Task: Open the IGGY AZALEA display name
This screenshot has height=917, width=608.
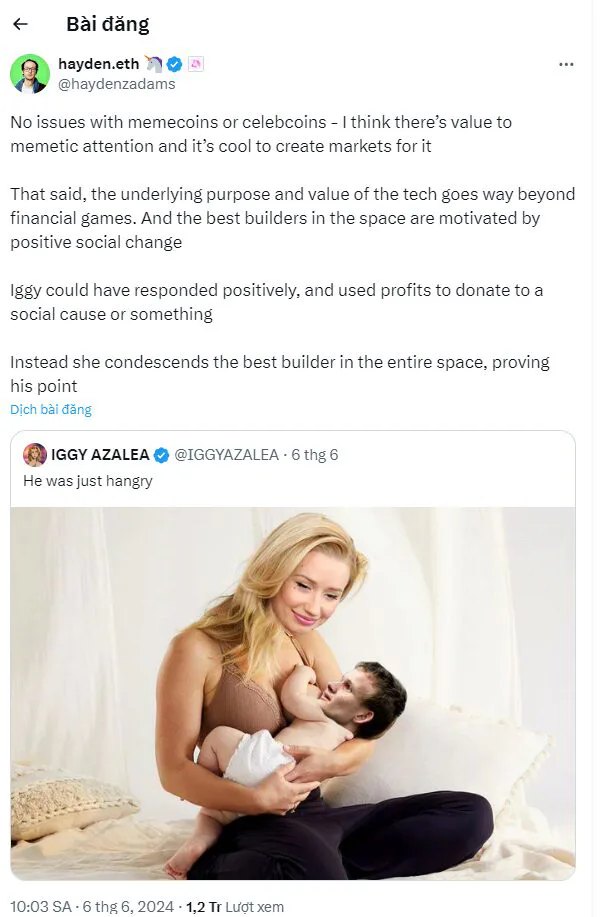Action: click(100, 455)
